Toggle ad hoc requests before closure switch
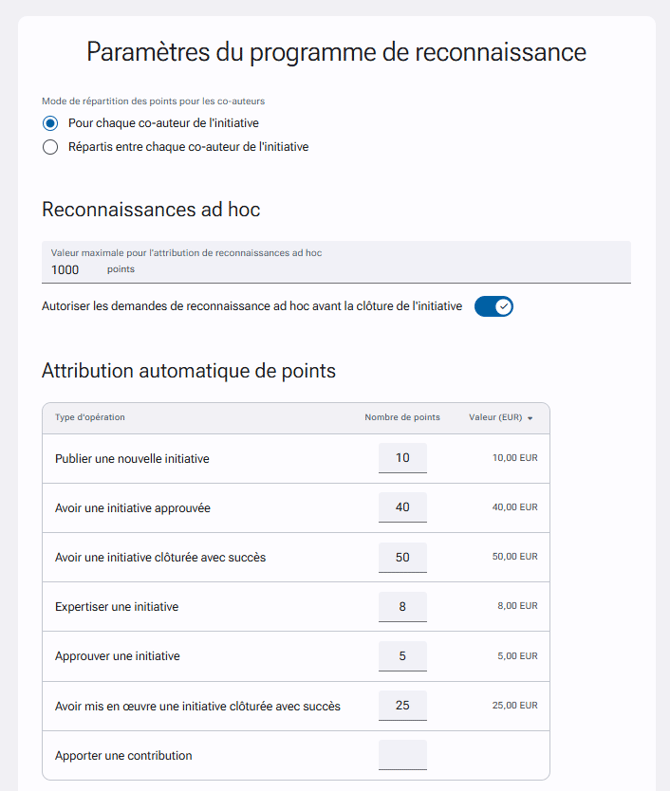670x791 pixels. click(x=493, y=307)
